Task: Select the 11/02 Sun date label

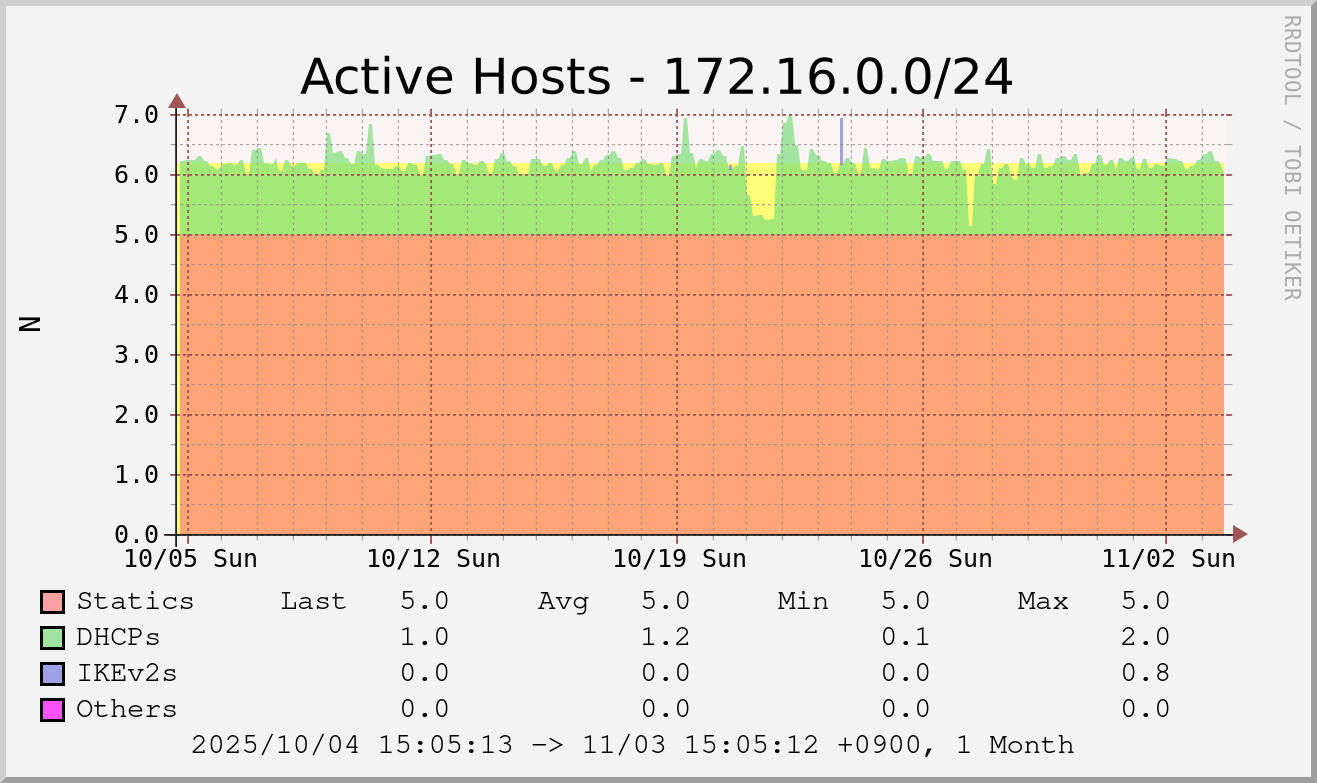Action: (1168, 559)
